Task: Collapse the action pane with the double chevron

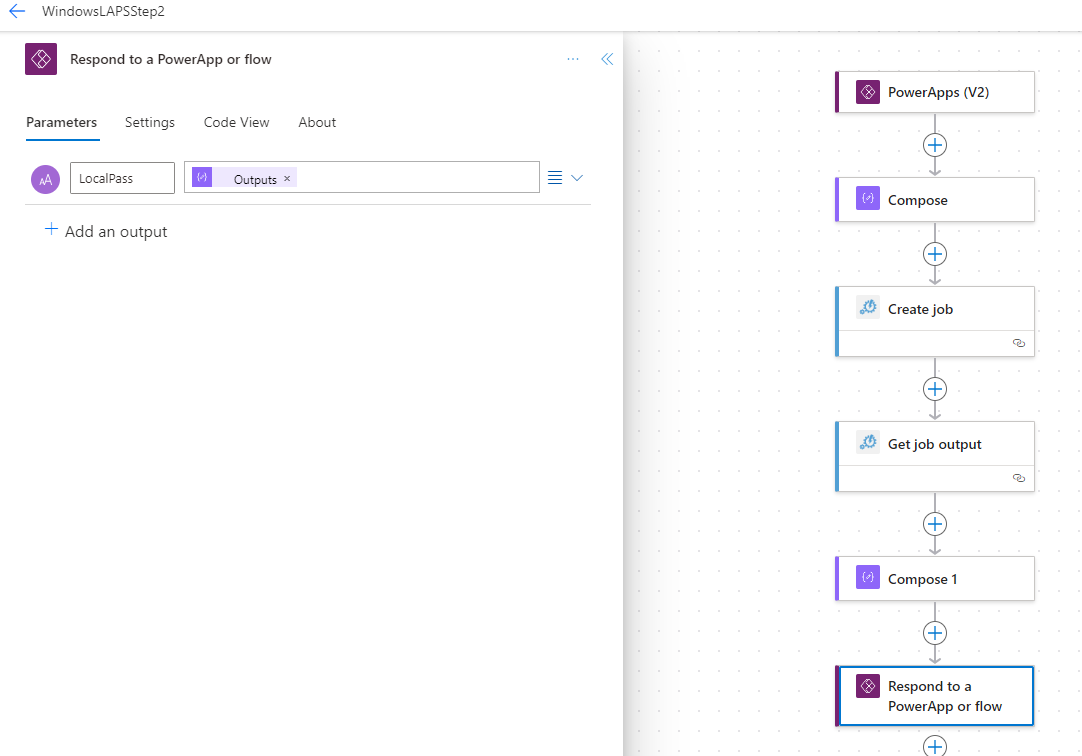Action: point(607,59)
